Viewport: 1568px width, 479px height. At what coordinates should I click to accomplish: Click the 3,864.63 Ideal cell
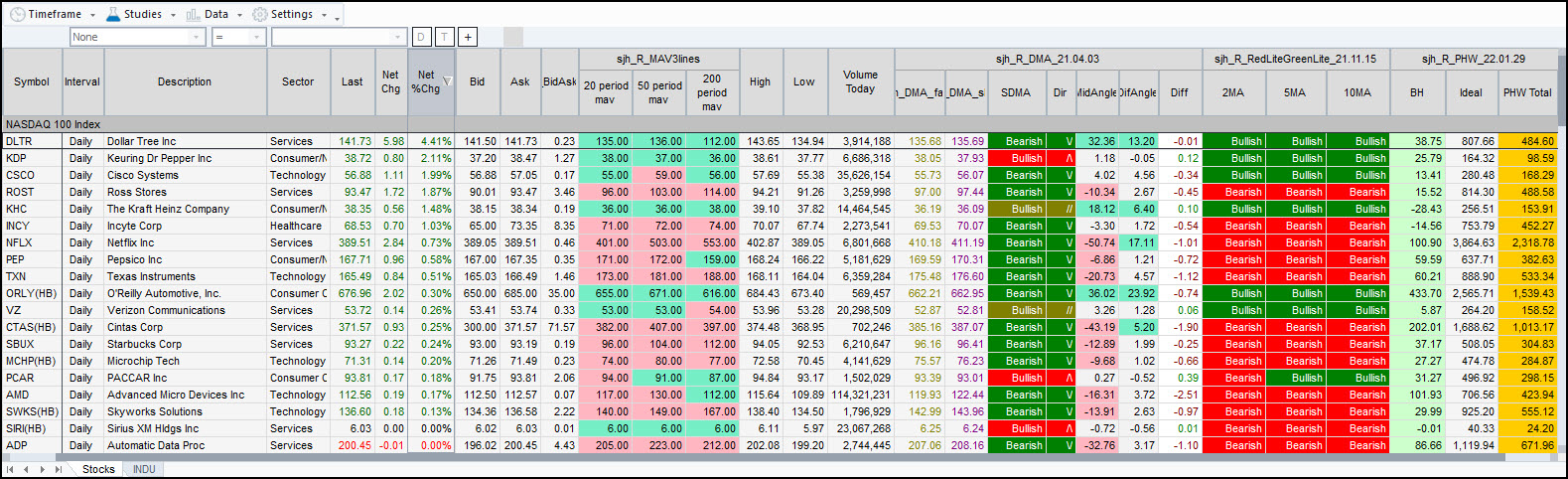[x=1471, y=242]
